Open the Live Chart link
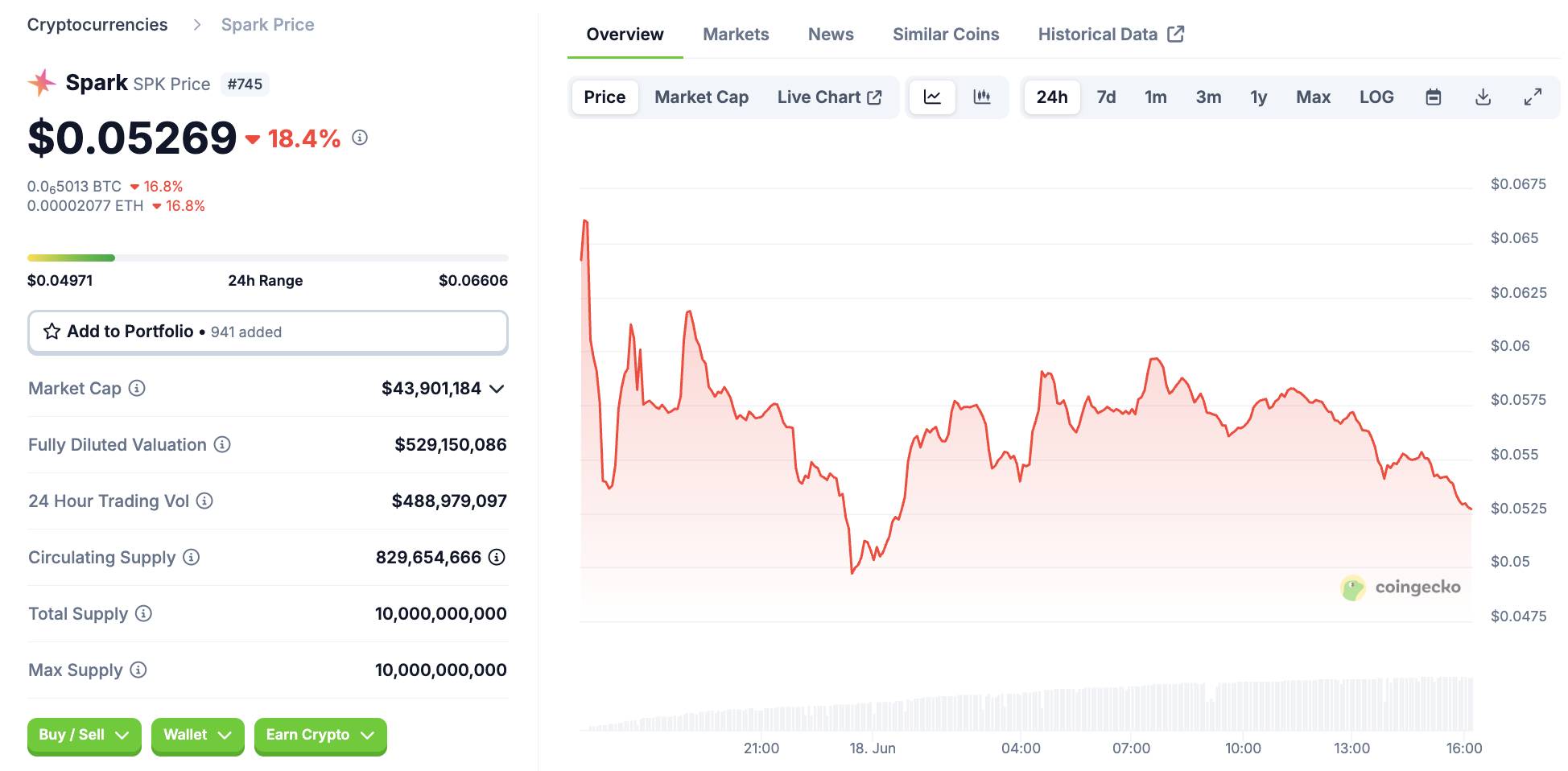 829,97
